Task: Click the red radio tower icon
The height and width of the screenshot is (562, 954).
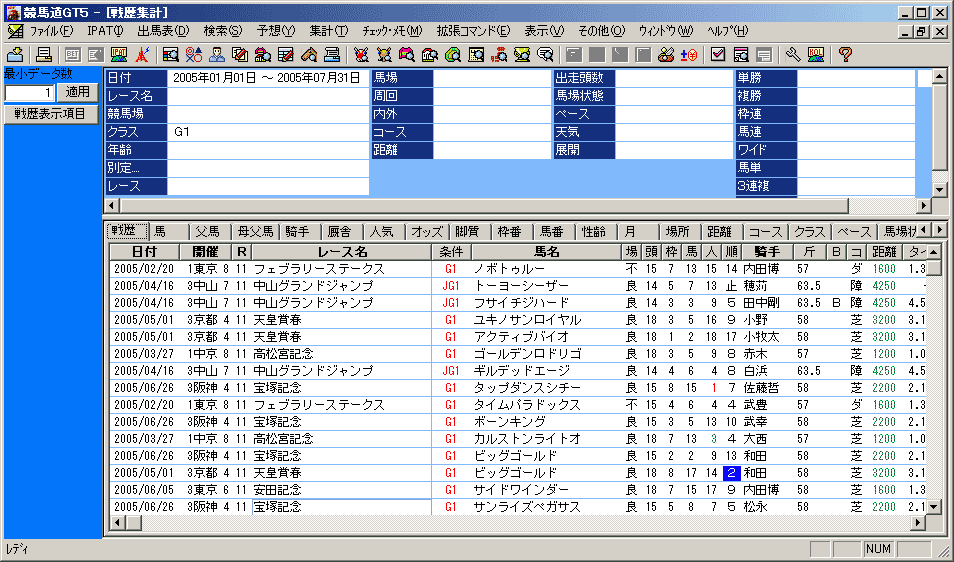Action: 143,54
